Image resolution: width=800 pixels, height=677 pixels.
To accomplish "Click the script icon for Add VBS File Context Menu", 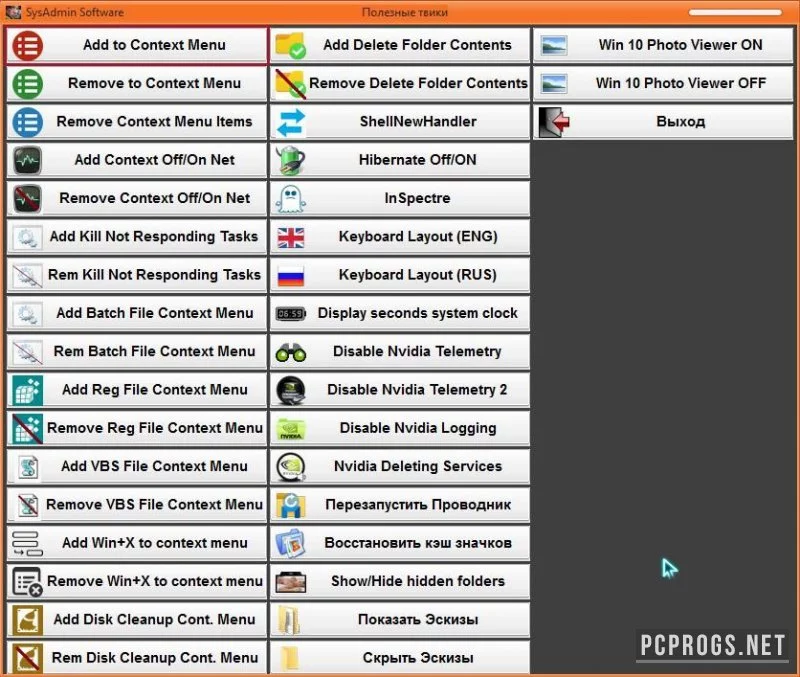I will 28,467.
